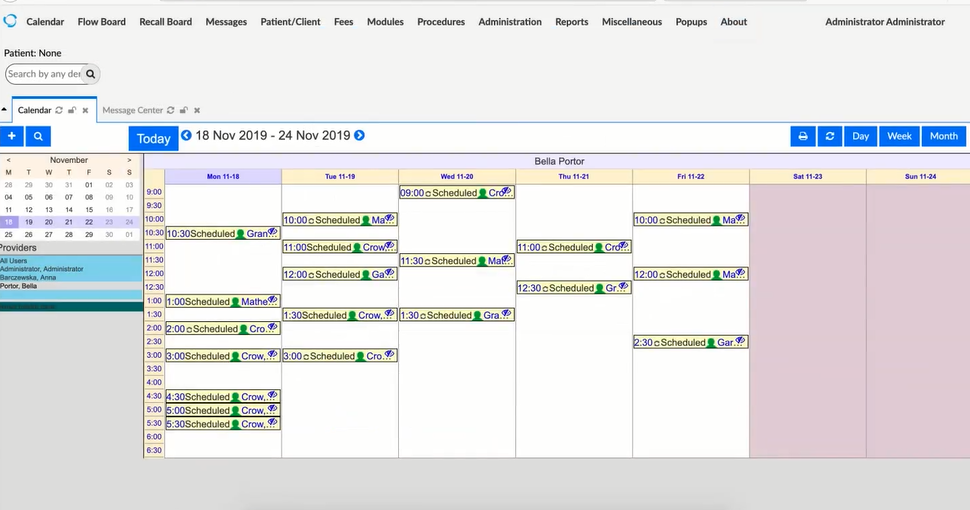Go to previous week with left arrow

point(186,136)
